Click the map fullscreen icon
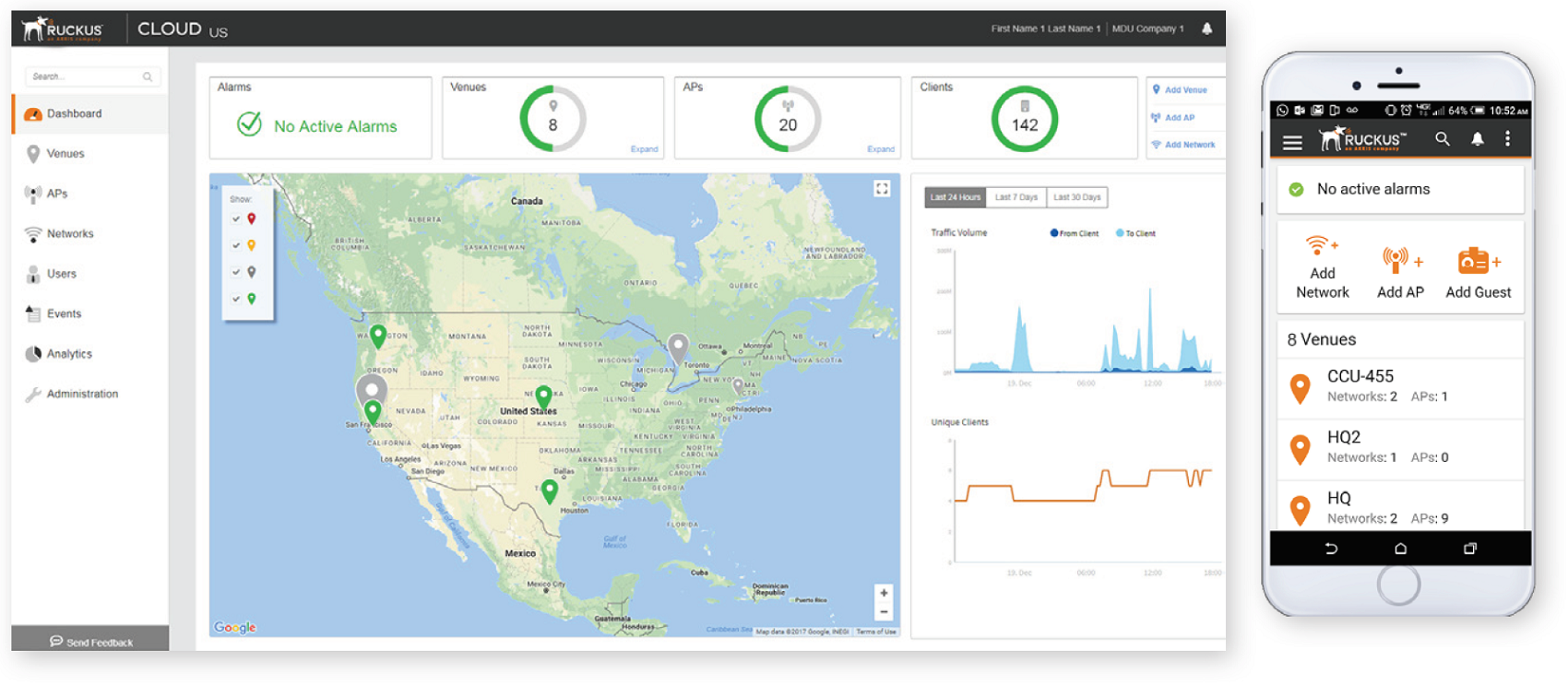1568x685 pixels. tap(882, 189)
